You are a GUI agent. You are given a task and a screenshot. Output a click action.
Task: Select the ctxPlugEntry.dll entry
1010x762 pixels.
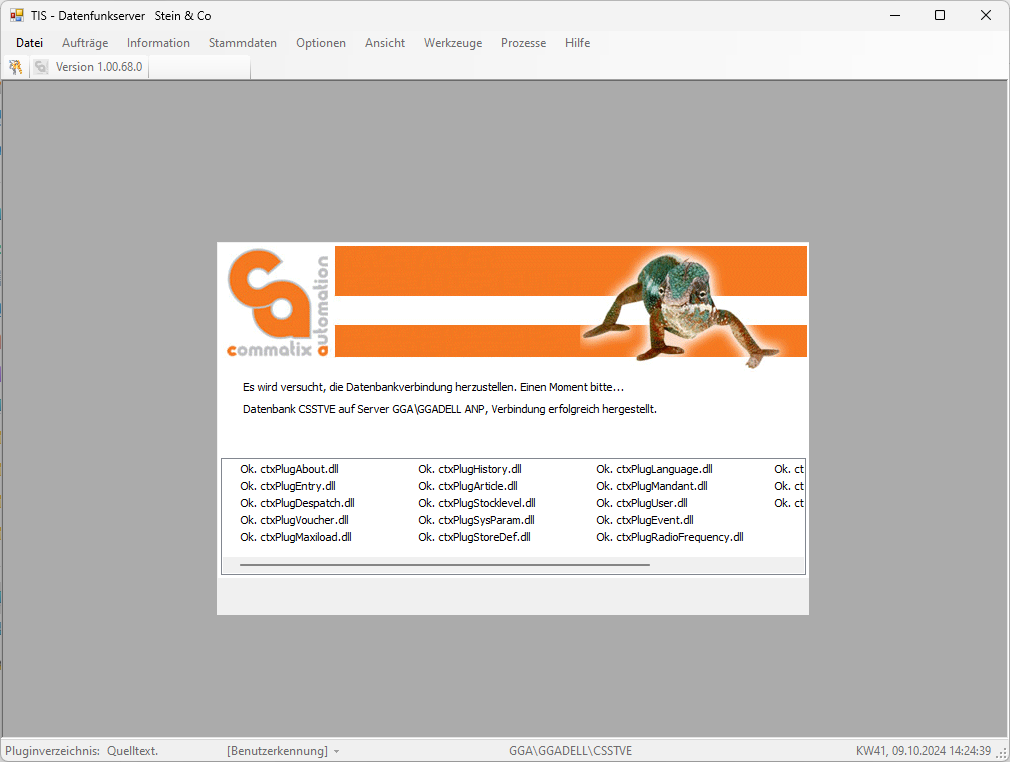[288, 486]
